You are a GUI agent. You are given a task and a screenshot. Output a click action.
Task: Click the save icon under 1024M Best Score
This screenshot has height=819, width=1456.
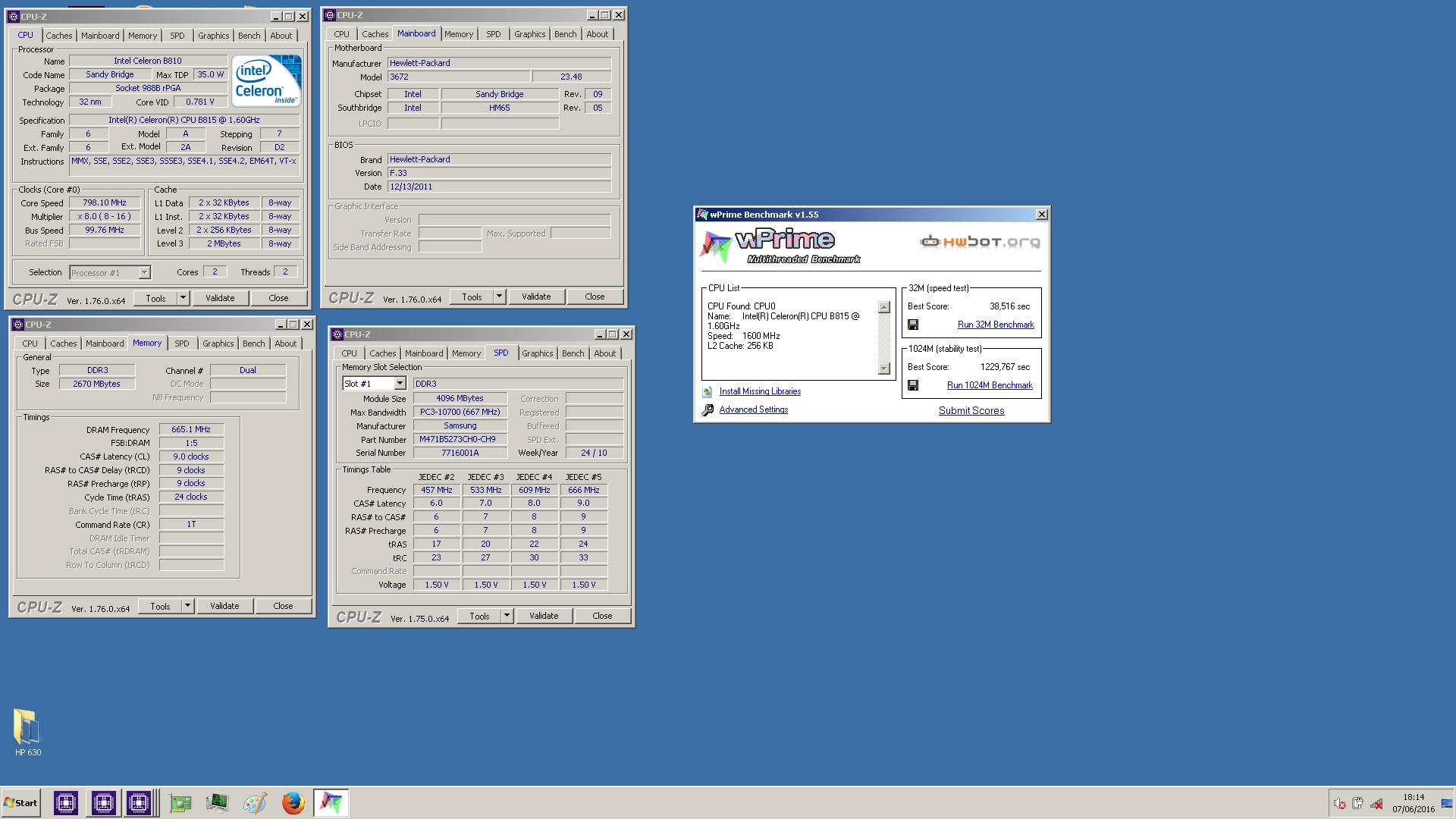[x=913, y=385]
